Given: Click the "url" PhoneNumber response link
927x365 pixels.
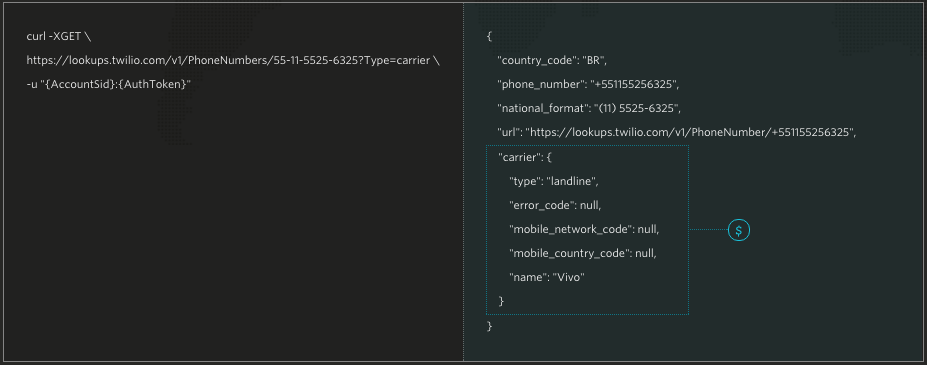Looking at the screenshot, I should point(677,133).
